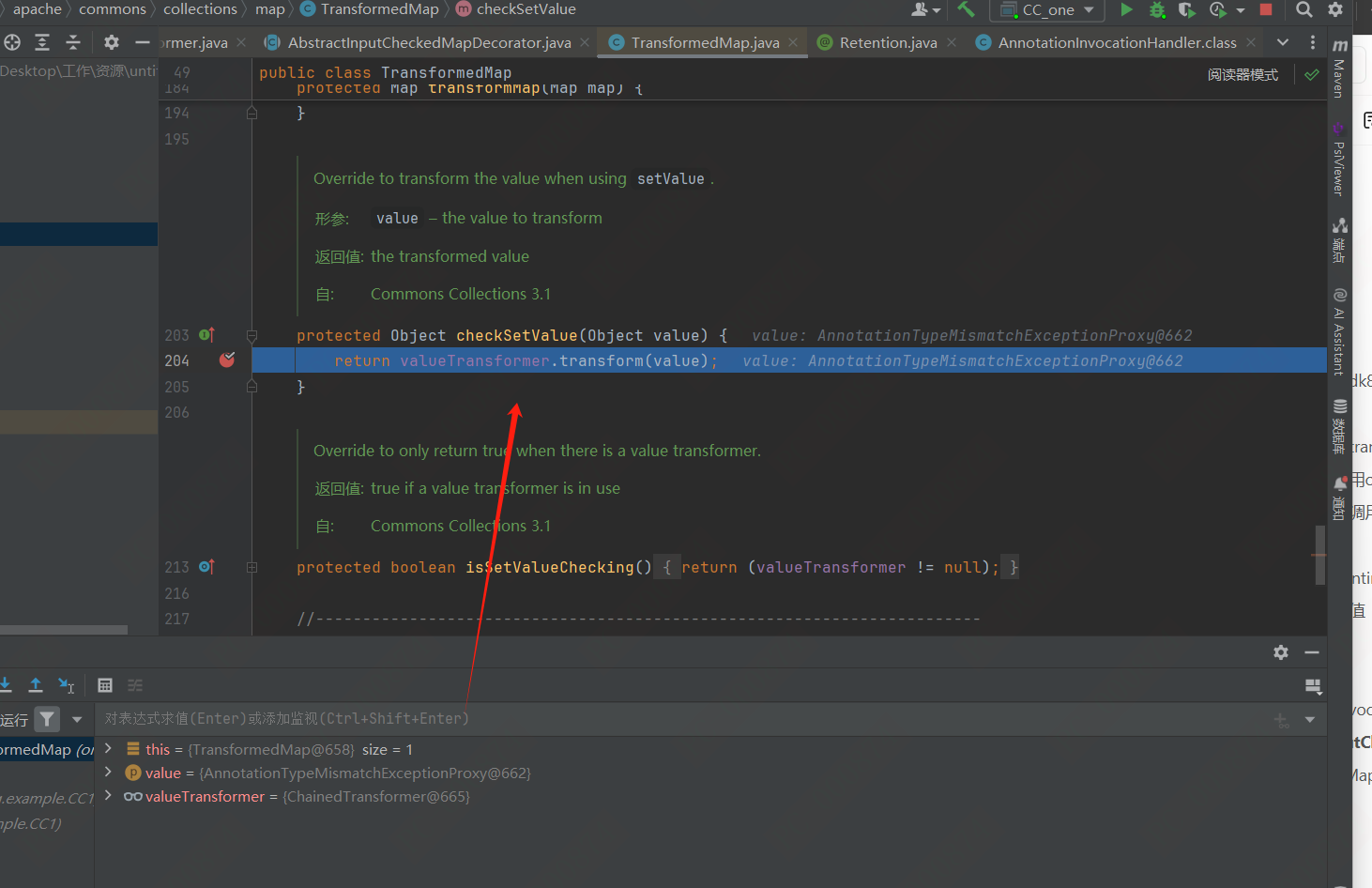Expand 'this' TransformedMap variable node
The width and height of the screenshot is (1372, 888).
109,749
